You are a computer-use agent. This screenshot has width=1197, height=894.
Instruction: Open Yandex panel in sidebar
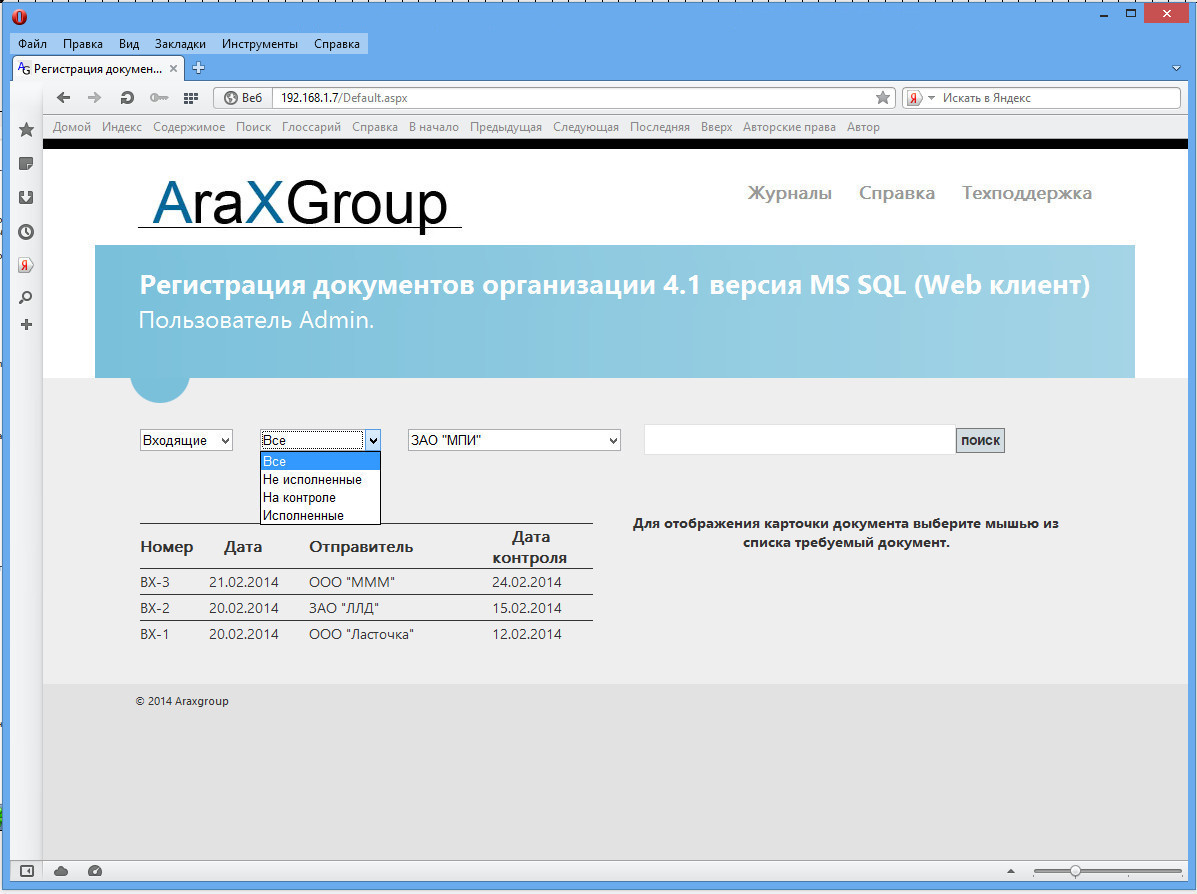(x=26, y=265)
